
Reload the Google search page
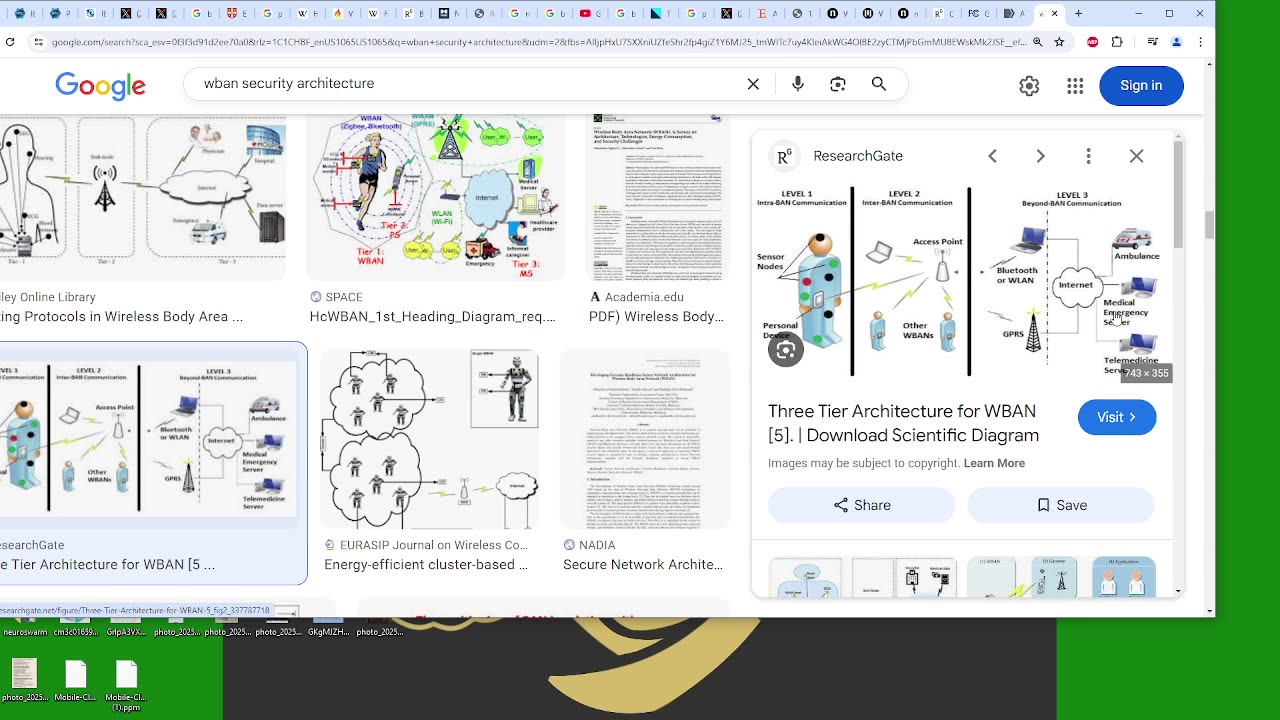tap(10, 42)
